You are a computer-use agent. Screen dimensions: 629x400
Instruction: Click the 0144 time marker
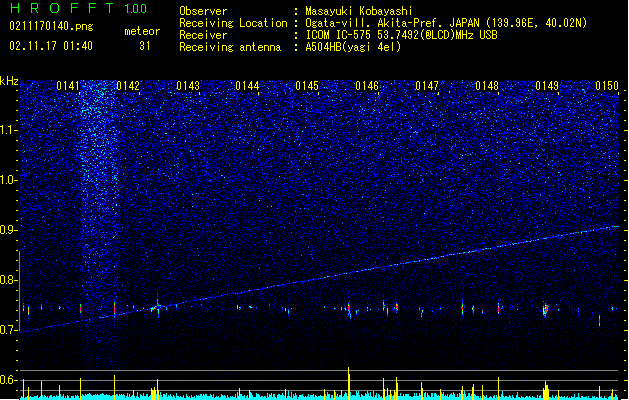click(247, 86)
